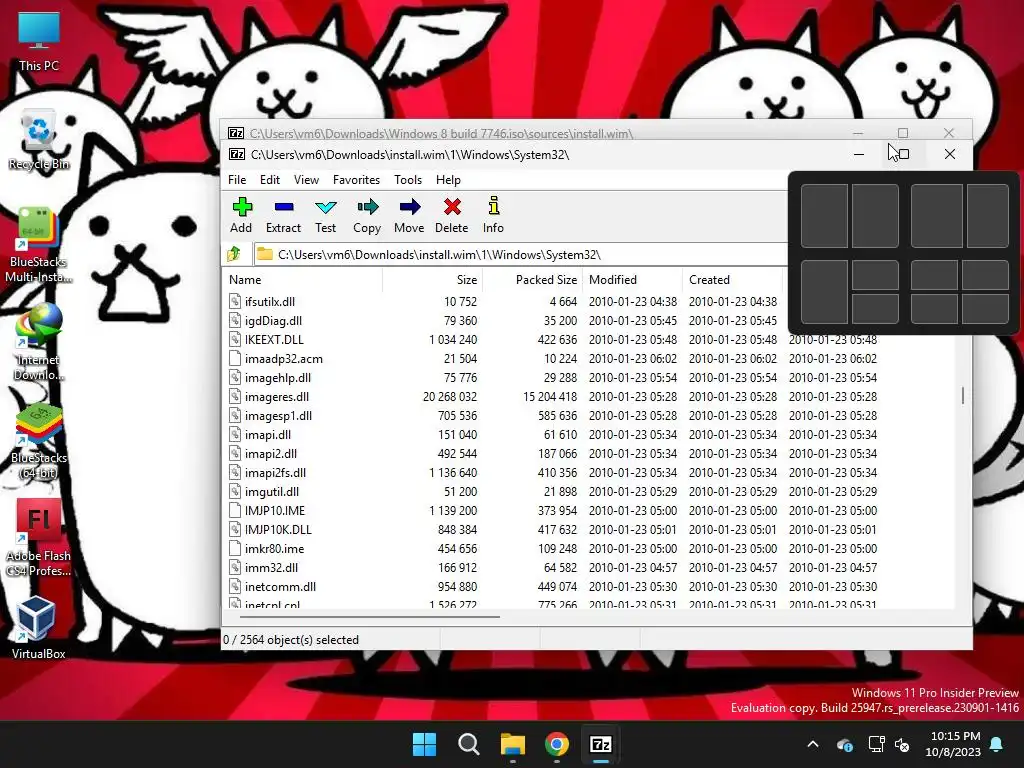Sort by the Created column header
Image resolution: width=1024 pixels, height=768 pixels.
(732, 280)
